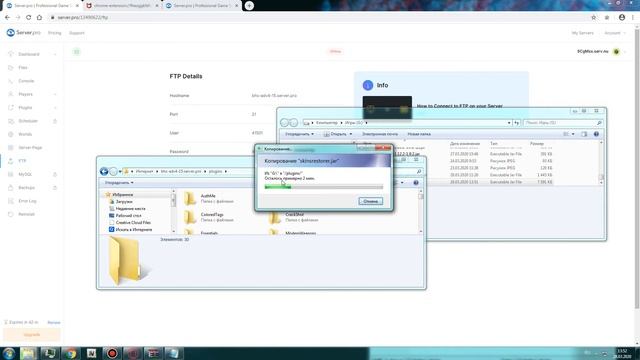Click Back arrow in Games (G:) window

pos(284,123)
